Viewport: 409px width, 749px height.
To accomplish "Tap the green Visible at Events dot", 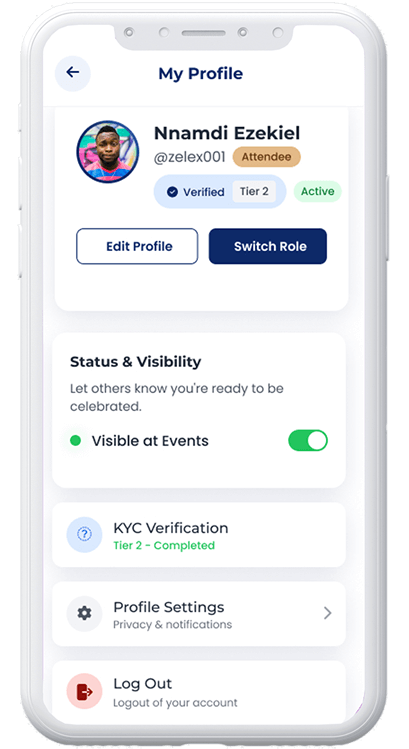I will click(x=75, y=440).
